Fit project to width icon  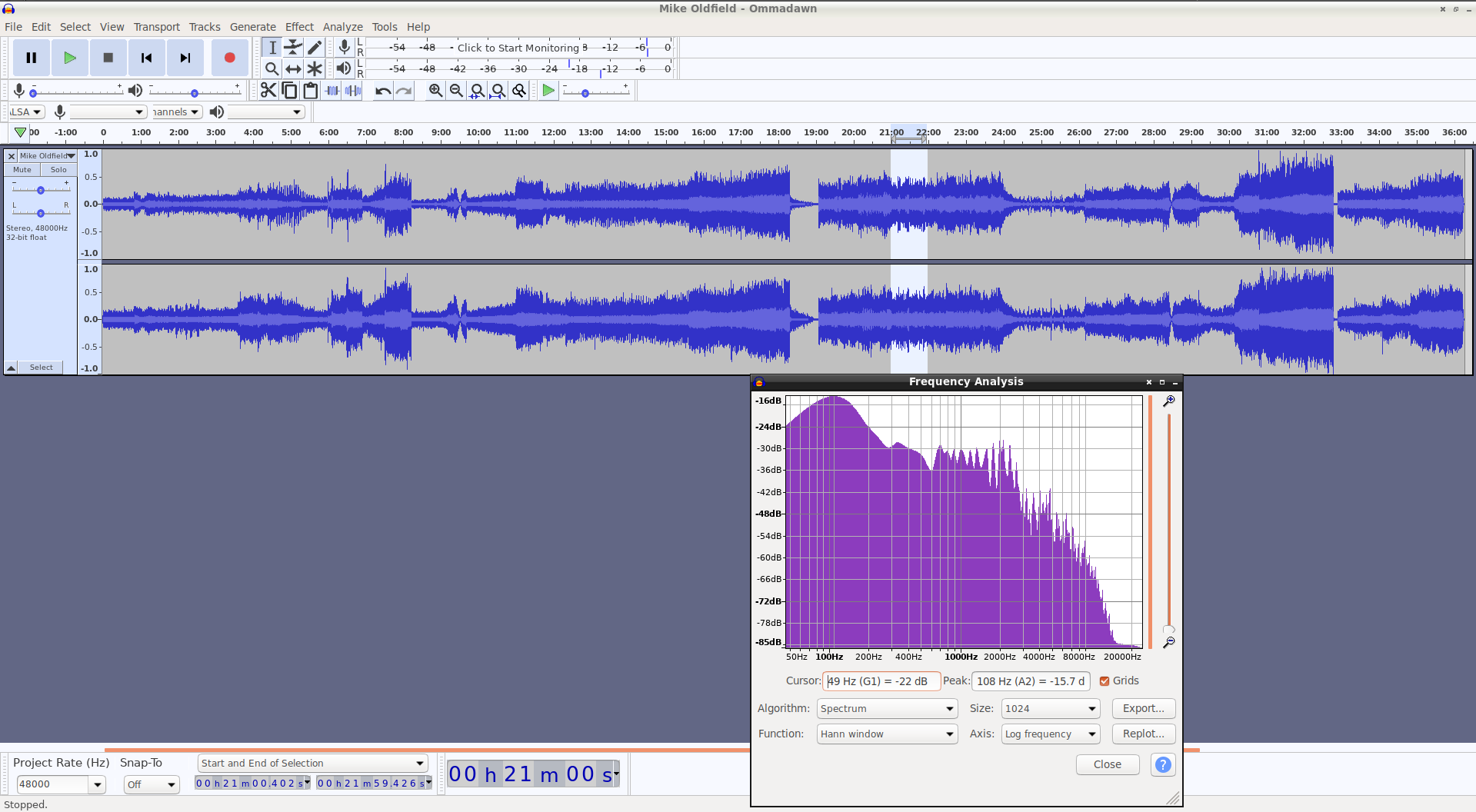(x=498, y=91)
